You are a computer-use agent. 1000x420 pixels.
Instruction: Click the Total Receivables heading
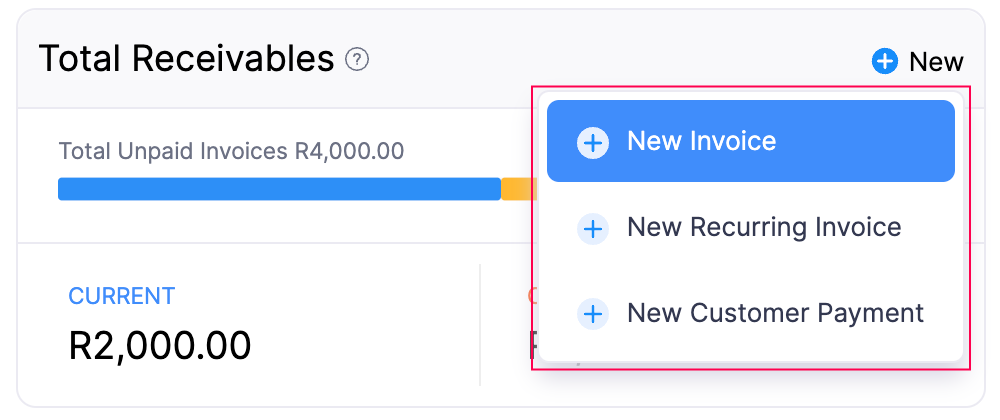tap(186, 60)
